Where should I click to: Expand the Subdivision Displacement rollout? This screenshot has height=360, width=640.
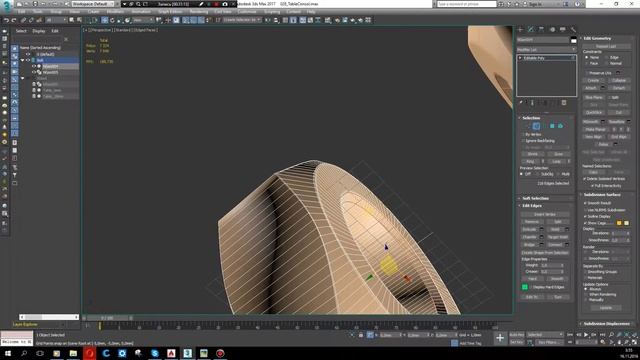[607, 324]
